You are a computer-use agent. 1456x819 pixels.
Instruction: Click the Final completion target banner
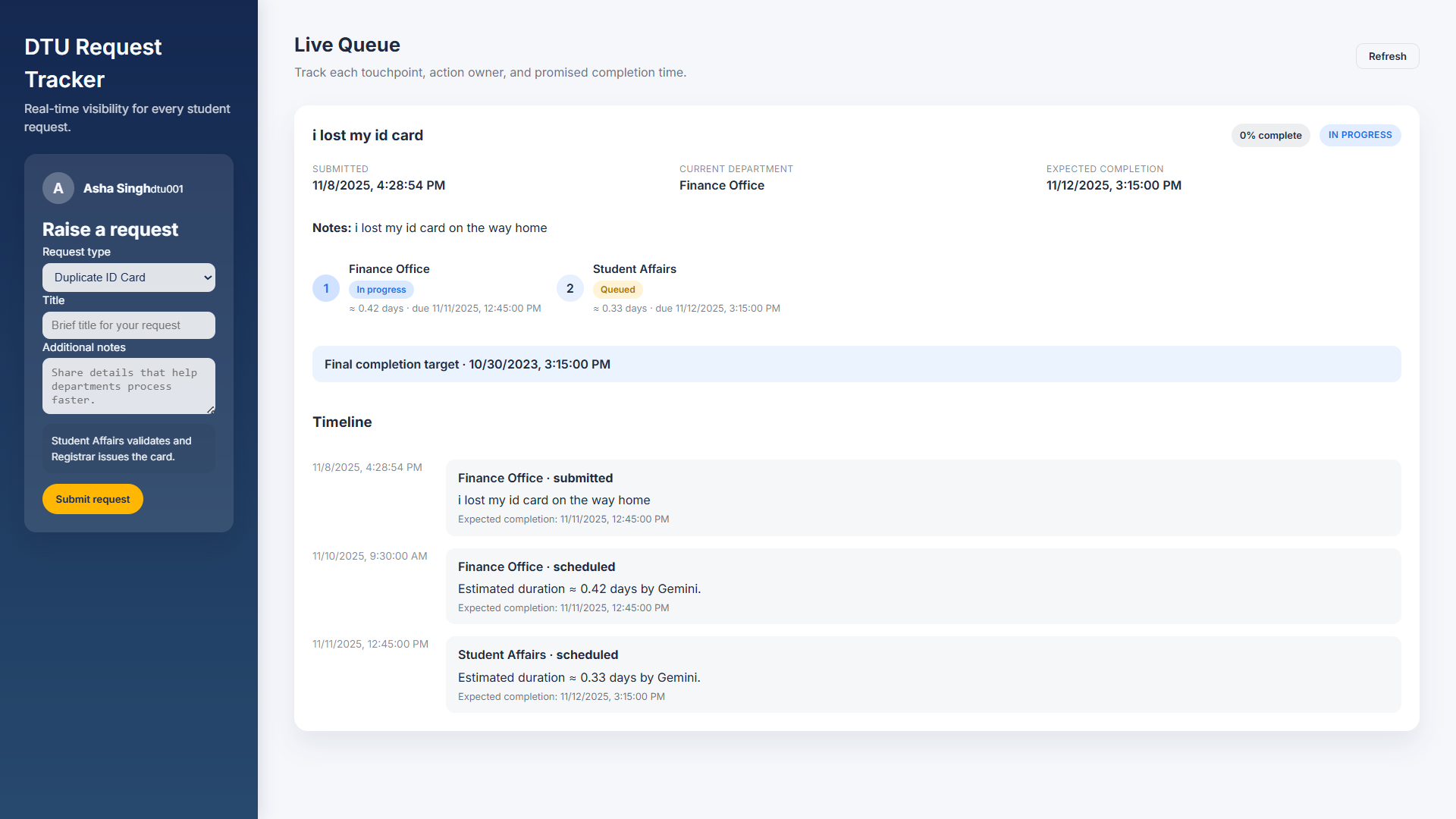point(856,364)
